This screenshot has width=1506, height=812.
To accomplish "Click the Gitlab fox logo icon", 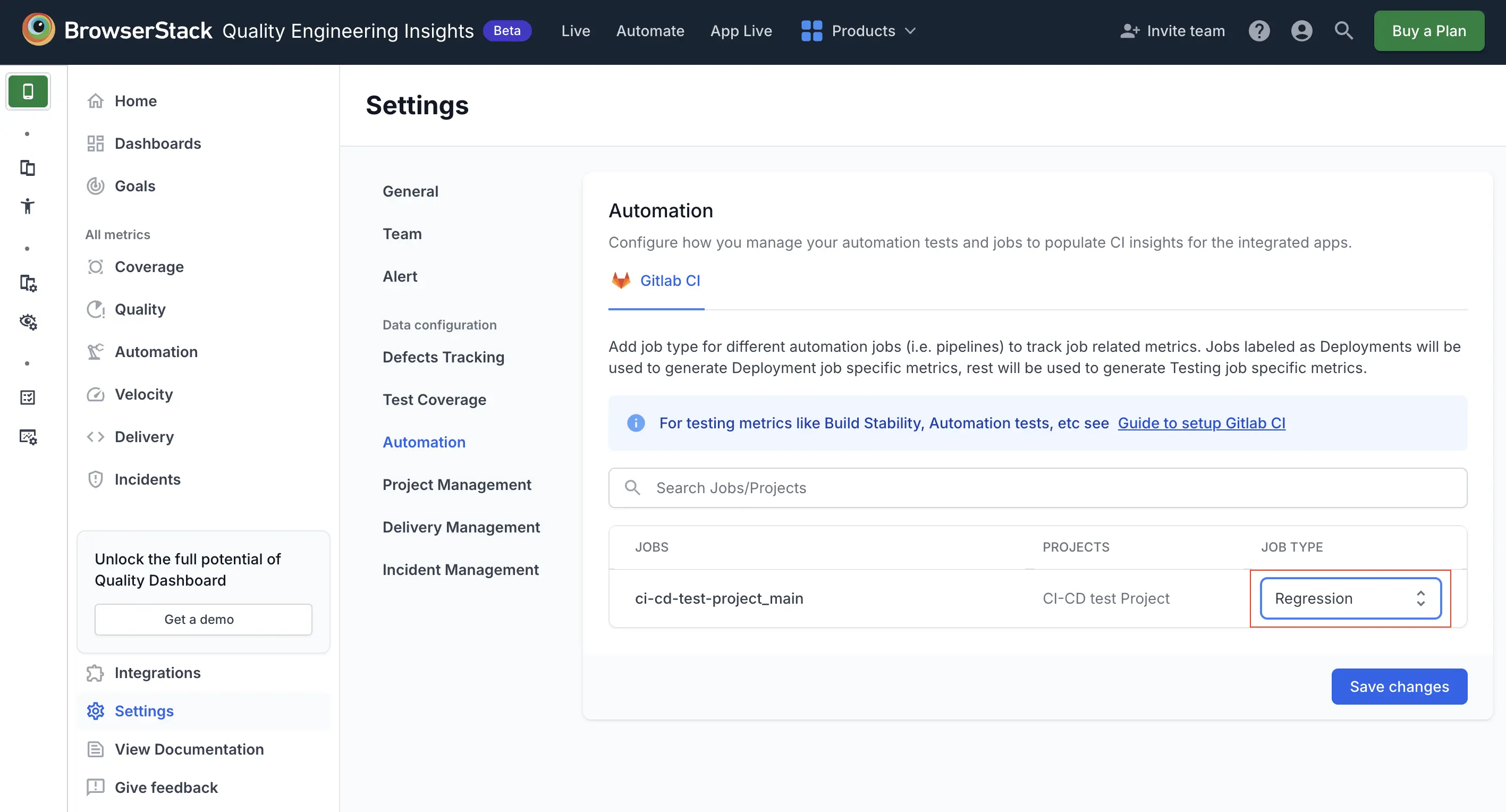I will coord(621,281).
